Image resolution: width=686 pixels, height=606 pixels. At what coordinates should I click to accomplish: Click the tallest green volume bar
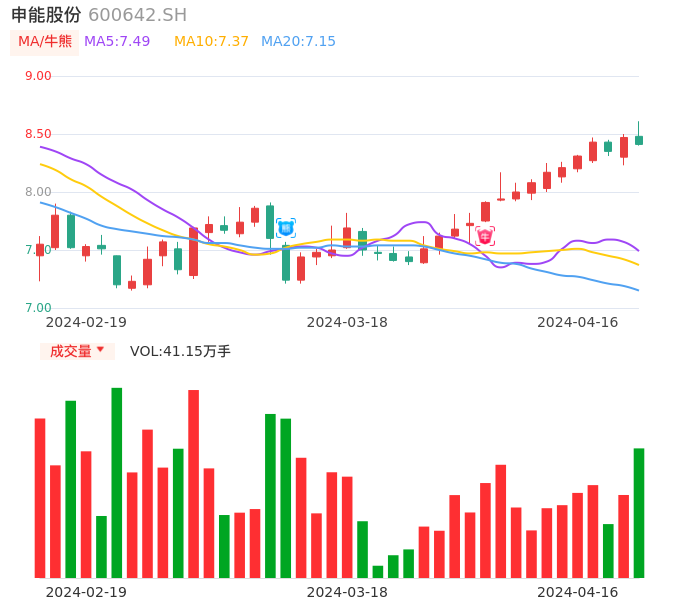(x=117, y=482)
